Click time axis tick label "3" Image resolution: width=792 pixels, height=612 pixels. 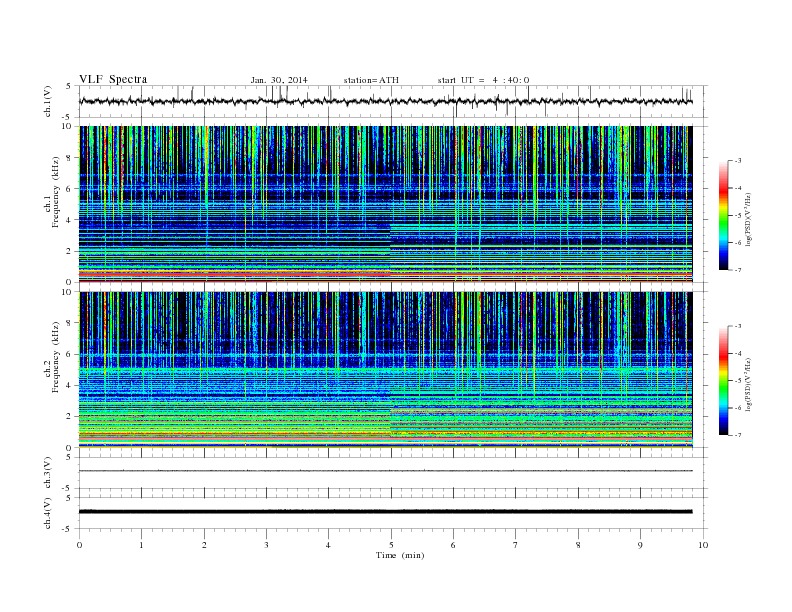click(x=266, y=545)
